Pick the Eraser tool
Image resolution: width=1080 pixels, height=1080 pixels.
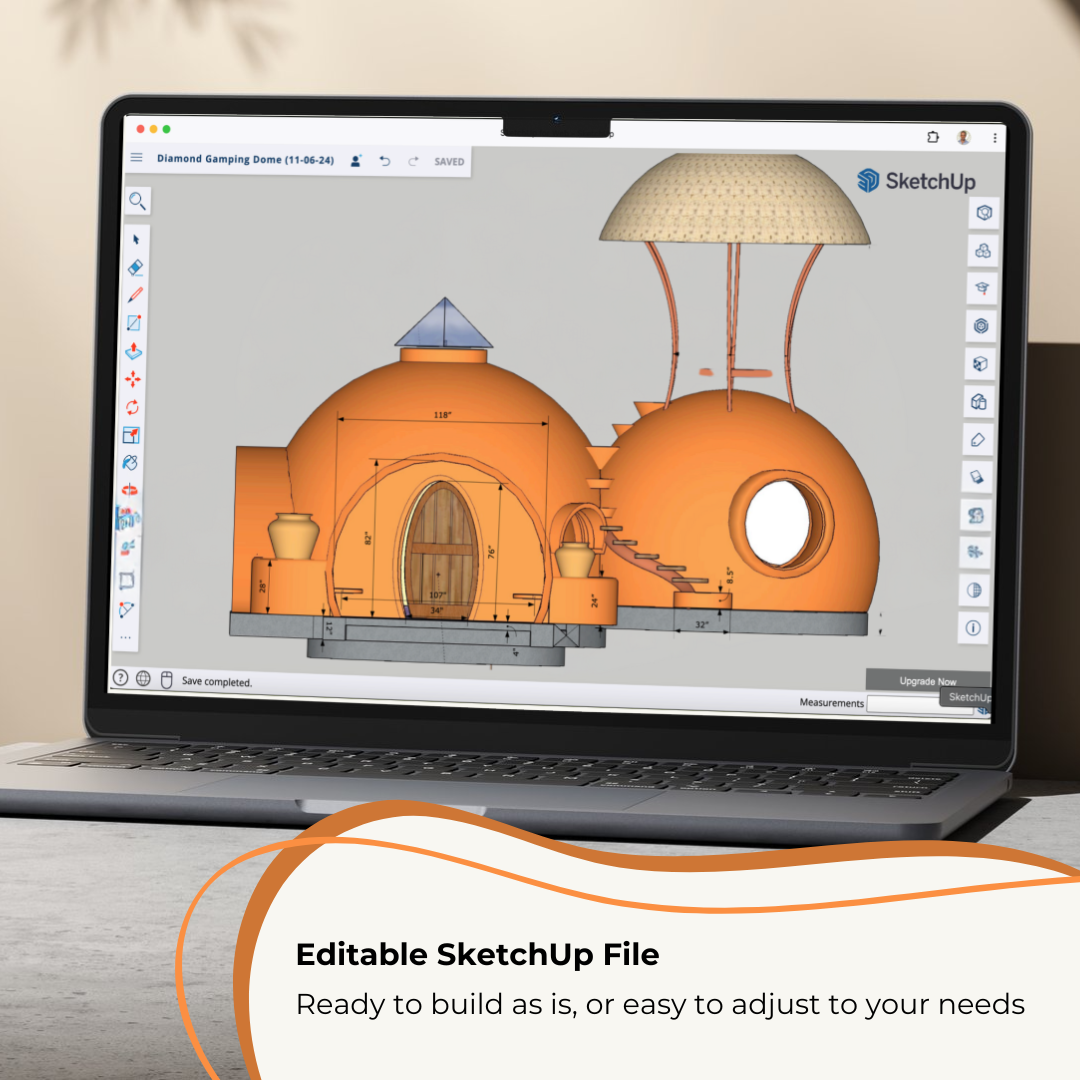(136, 268)
